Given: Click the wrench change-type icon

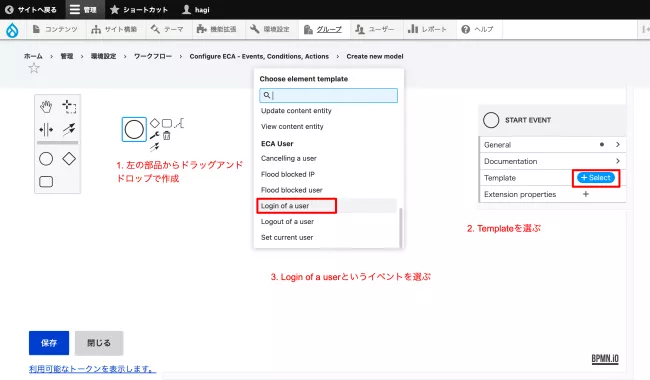Looking at the screenshot, I should coord(155,135).
